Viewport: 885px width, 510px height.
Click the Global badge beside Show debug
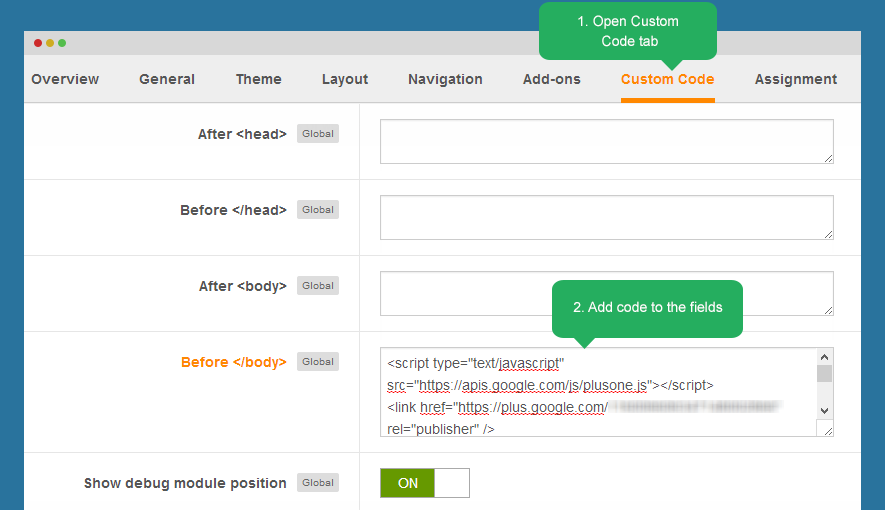318,483
